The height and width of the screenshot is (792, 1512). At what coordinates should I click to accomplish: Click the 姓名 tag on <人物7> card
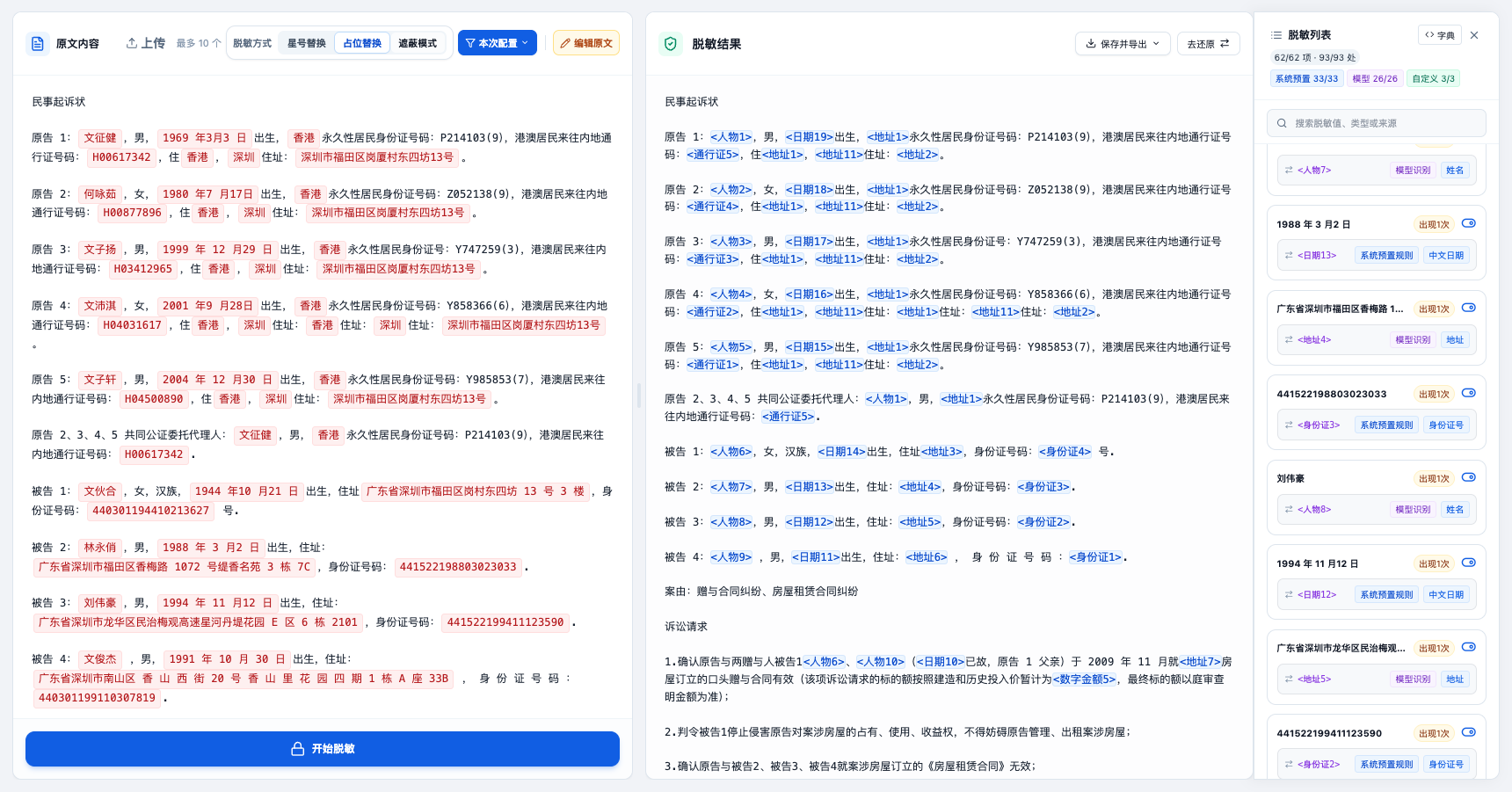[x=1455, y=171]
